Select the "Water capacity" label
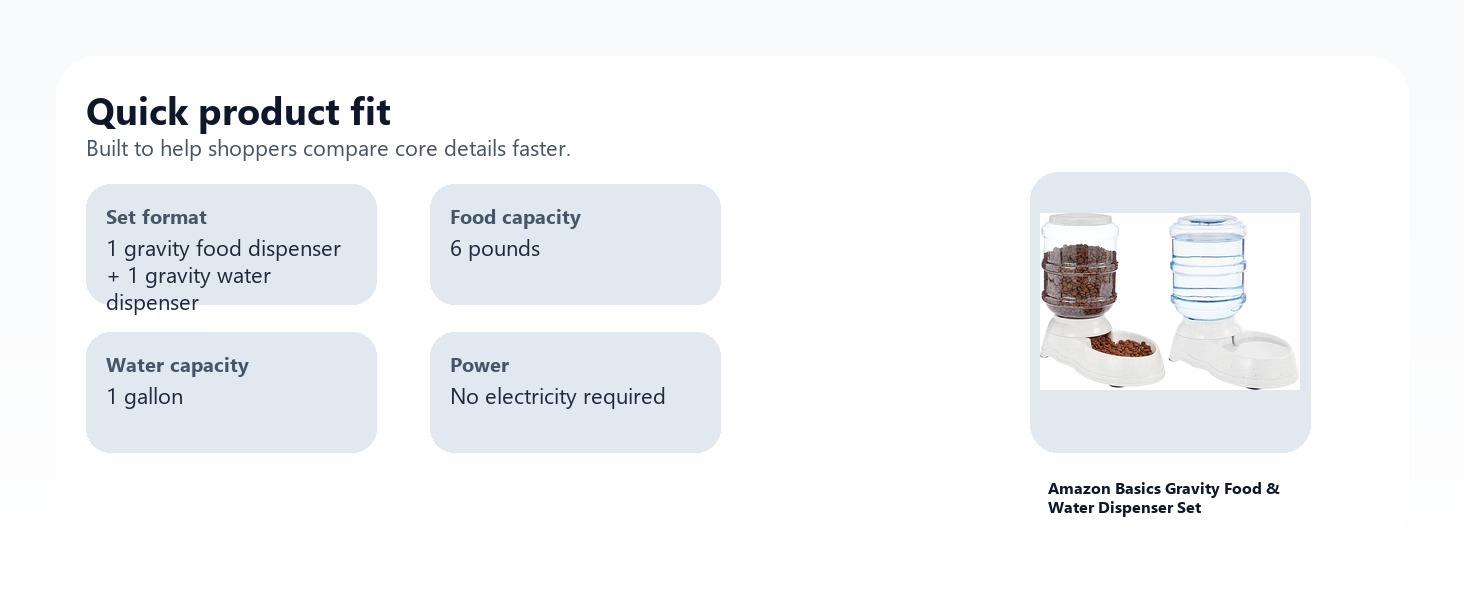The image size is (1464, 600). [x=177, y=365]
